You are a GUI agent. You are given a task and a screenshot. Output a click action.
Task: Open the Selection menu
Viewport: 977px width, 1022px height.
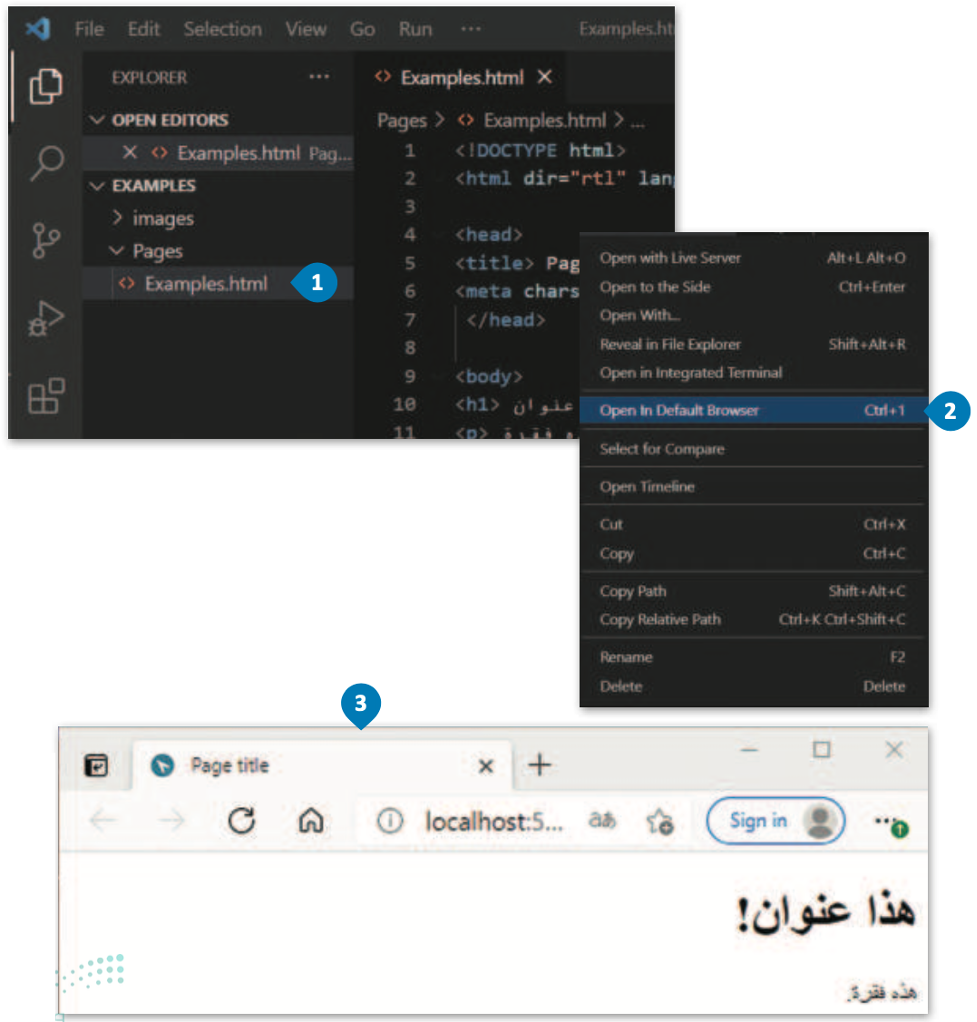pyautogui.click(x=222, y=29)
